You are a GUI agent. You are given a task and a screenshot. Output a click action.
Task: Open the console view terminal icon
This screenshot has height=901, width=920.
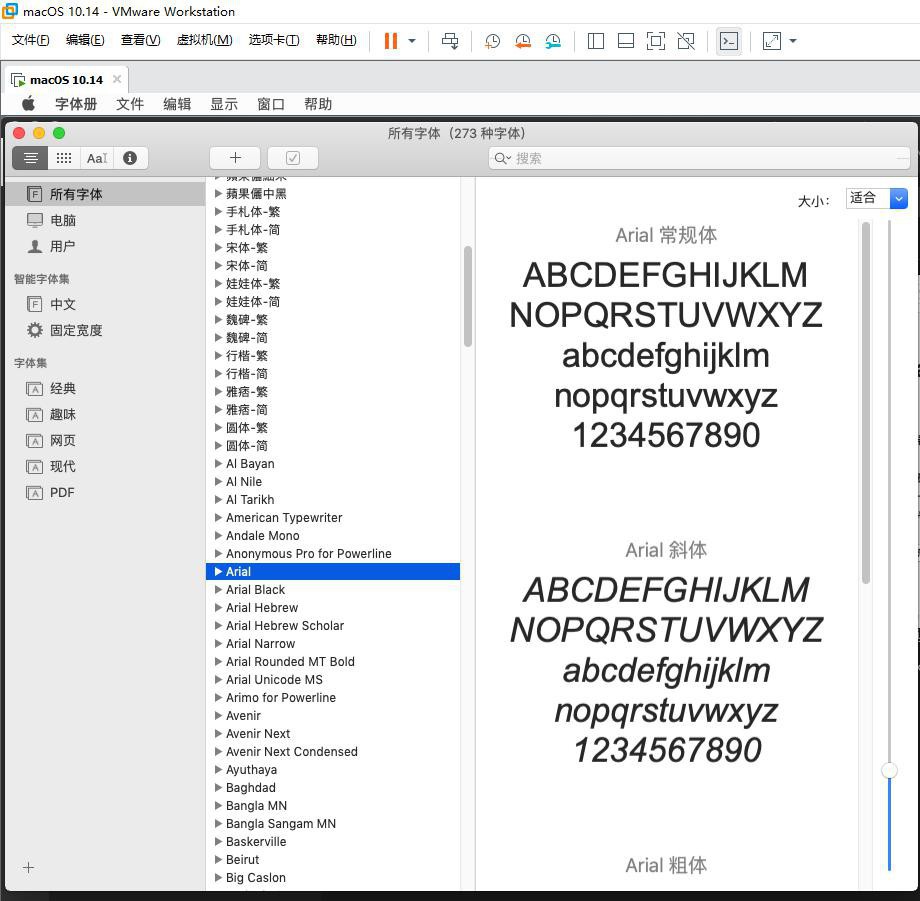point(729,40)
